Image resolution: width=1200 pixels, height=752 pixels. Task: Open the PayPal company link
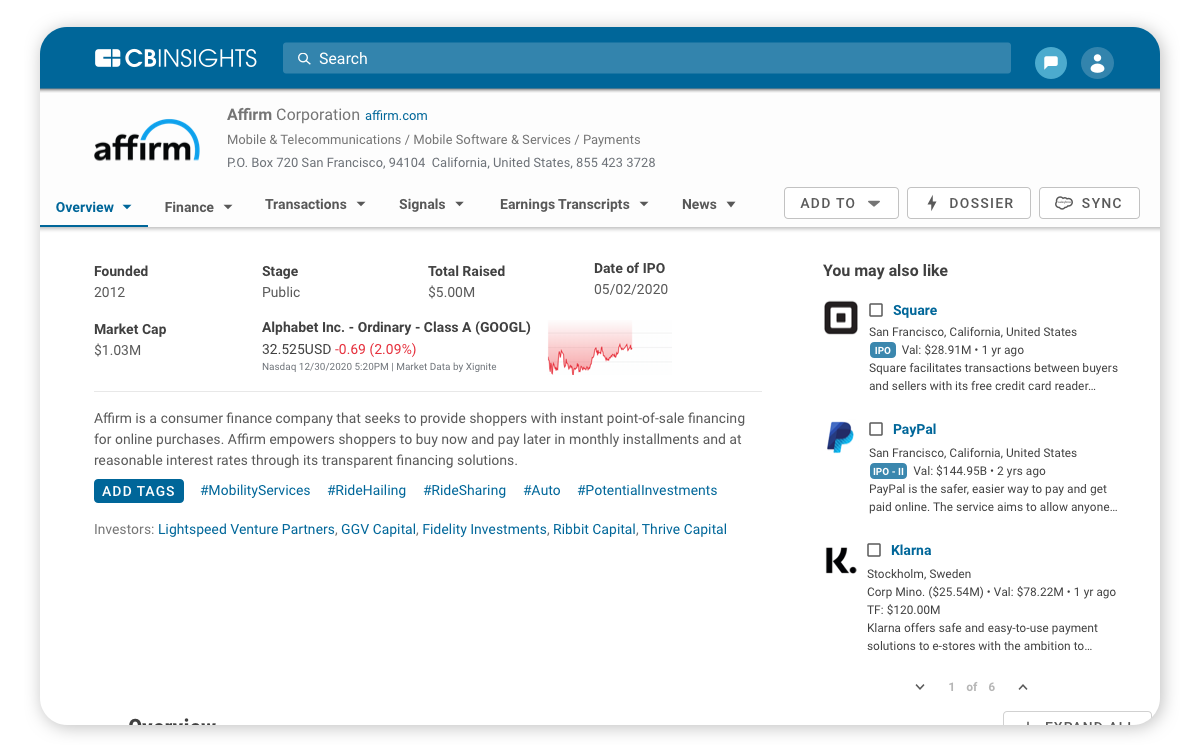point(915,429)
